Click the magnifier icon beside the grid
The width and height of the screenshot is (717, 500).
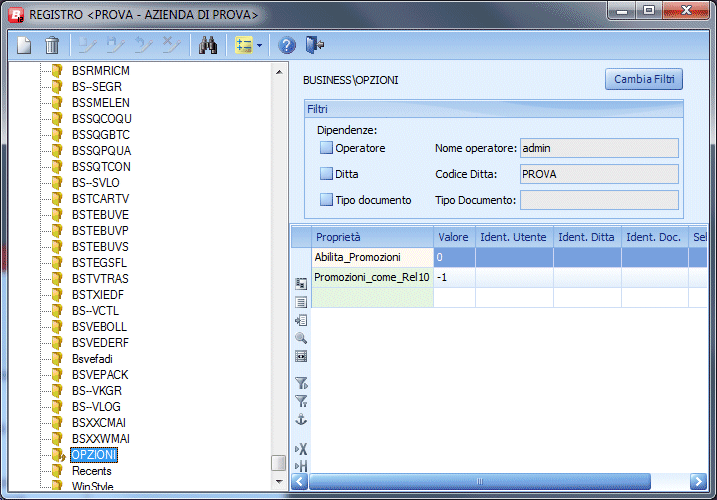click(x=301, y=338)
